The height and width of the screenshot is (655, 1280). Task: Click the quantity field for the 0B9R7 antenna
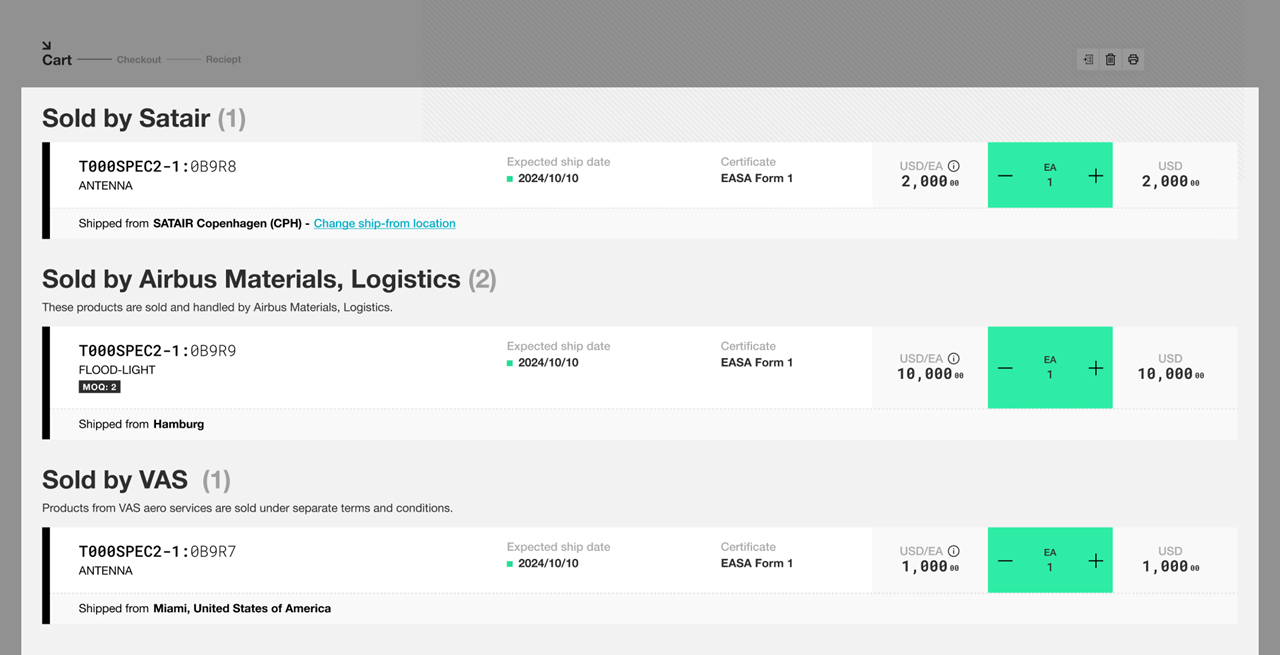click(x=1050, y=561)
